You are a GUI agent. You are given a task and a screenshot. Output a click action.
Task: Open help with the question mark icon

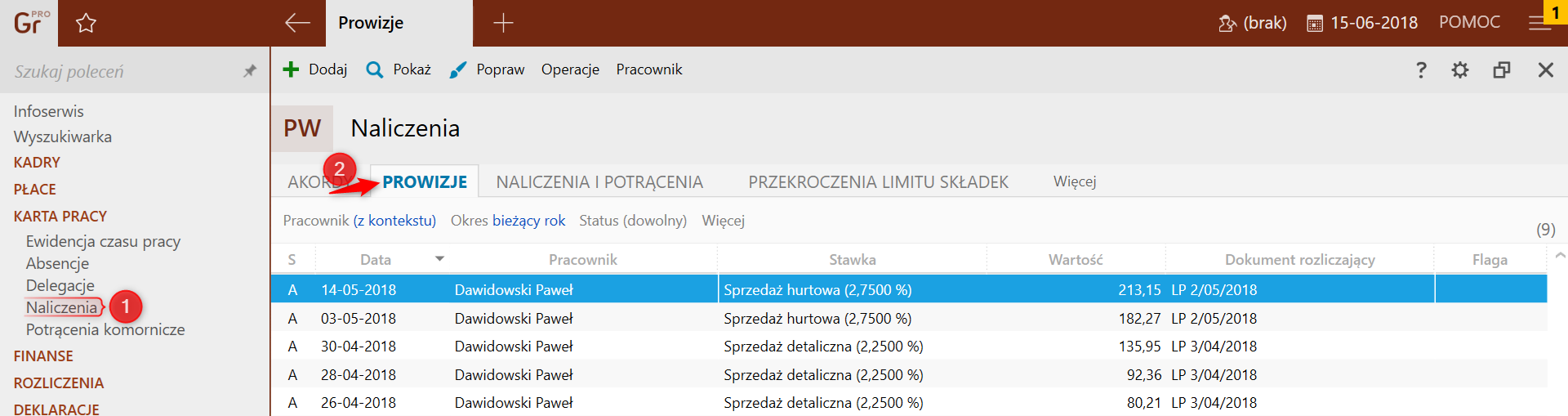(x=1421, y=69)
